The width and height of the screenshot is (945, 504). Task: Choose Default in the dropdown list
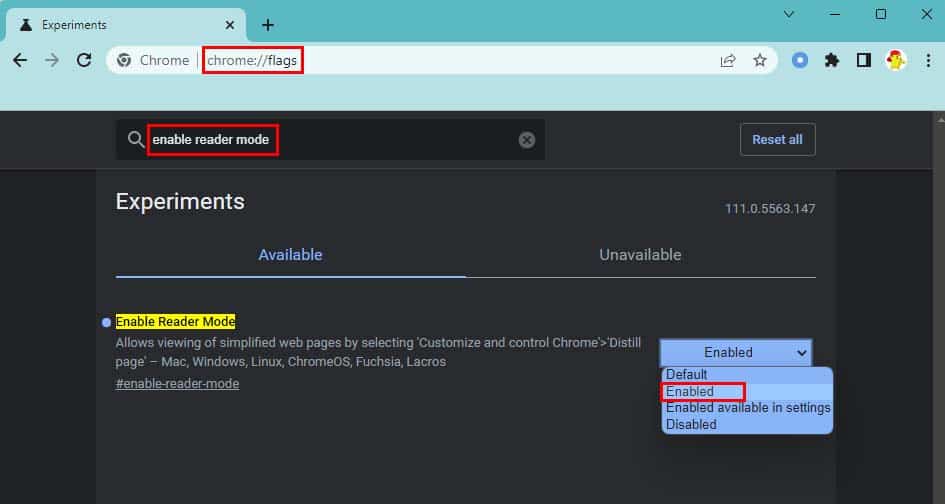(747, 375)
